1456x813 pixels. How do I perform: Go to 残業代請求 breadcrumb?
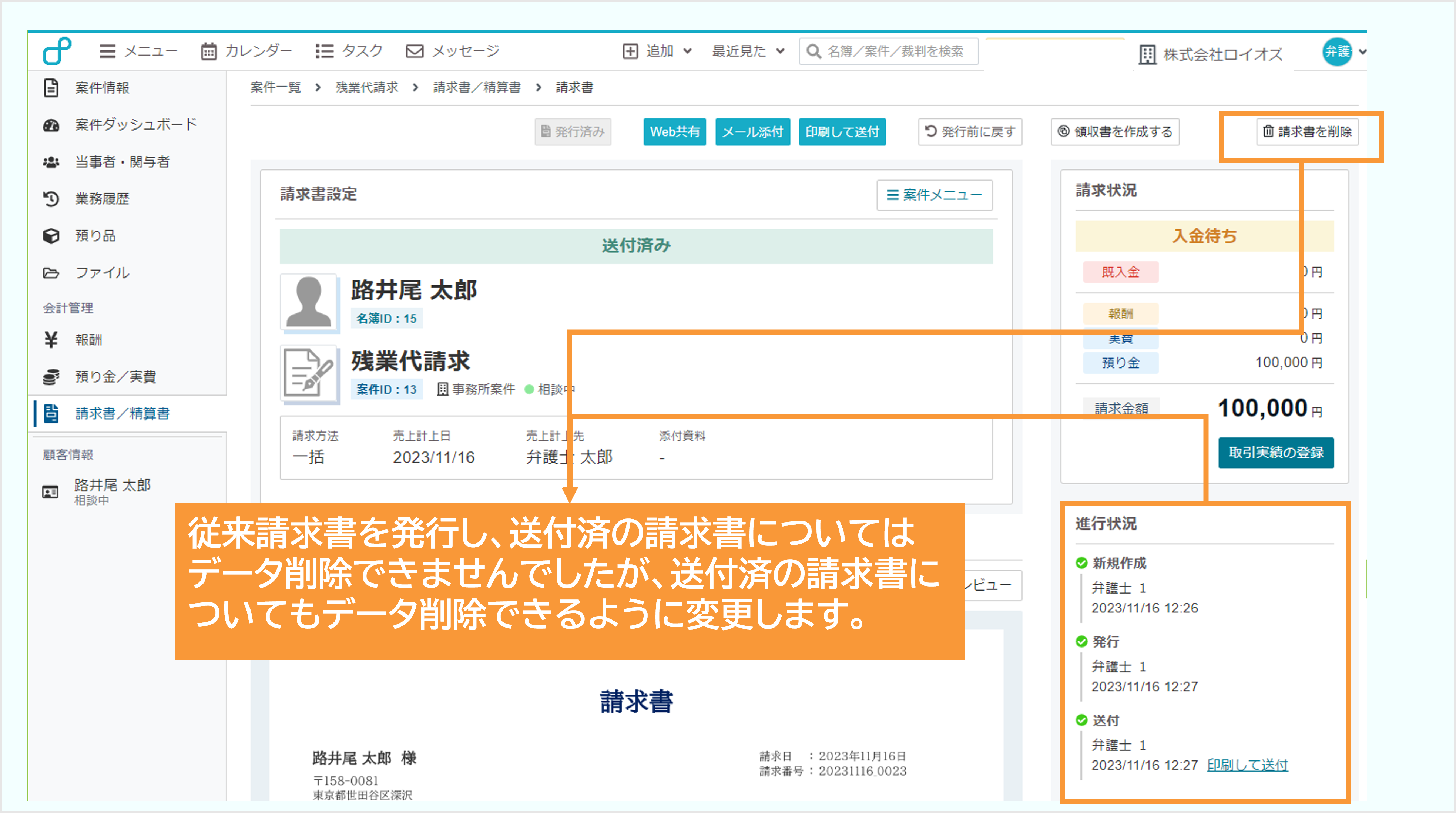click(367, 87)
